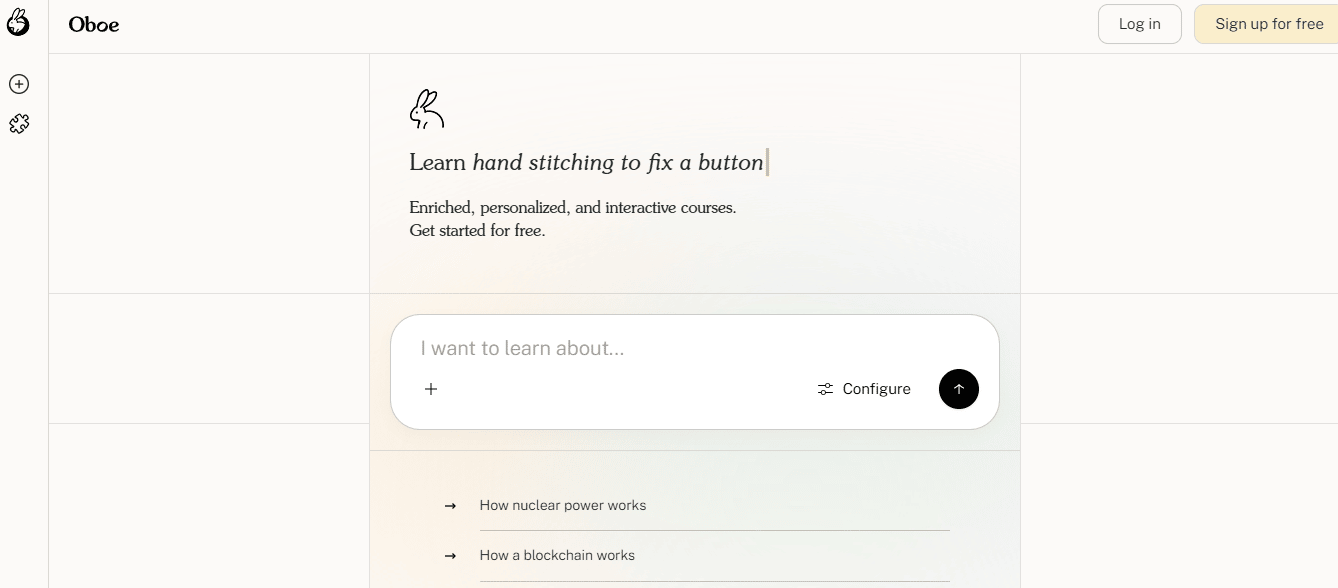
Task: Select the How a blockchain works suggestion
Action: click(x=557, y=556)
